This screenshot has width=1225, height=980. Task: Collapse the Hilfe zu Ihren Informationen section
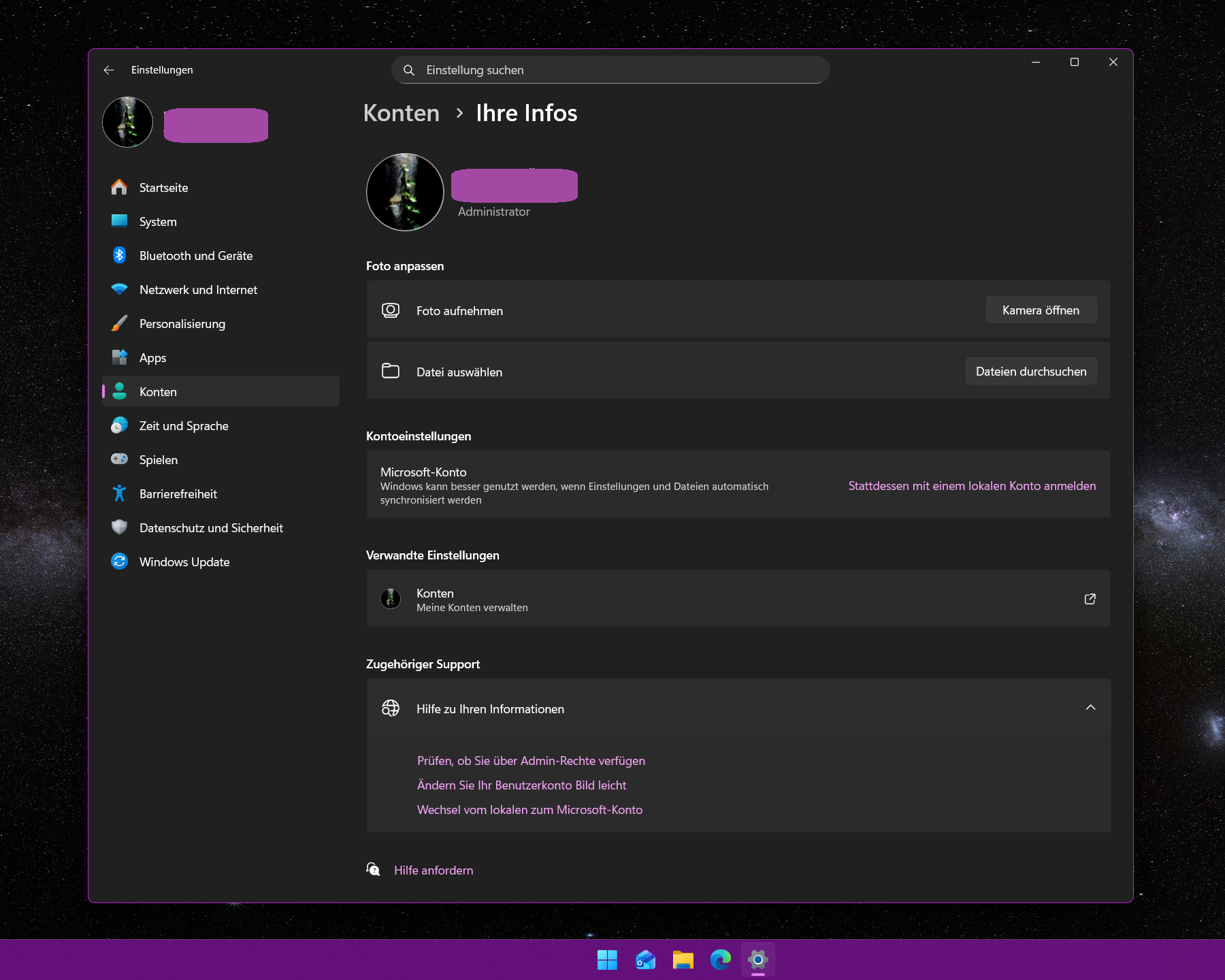(1091, 708)
